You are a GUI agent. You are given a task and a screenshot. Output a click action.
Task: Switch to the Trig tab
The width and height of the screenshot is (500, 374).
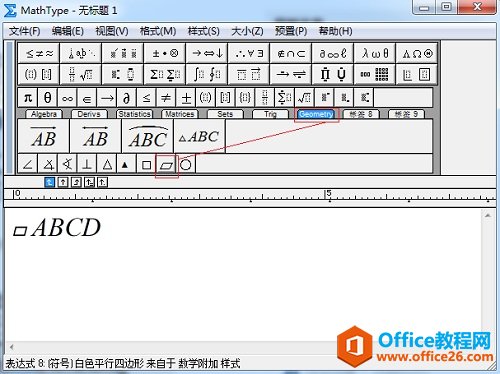coord(270,114)
